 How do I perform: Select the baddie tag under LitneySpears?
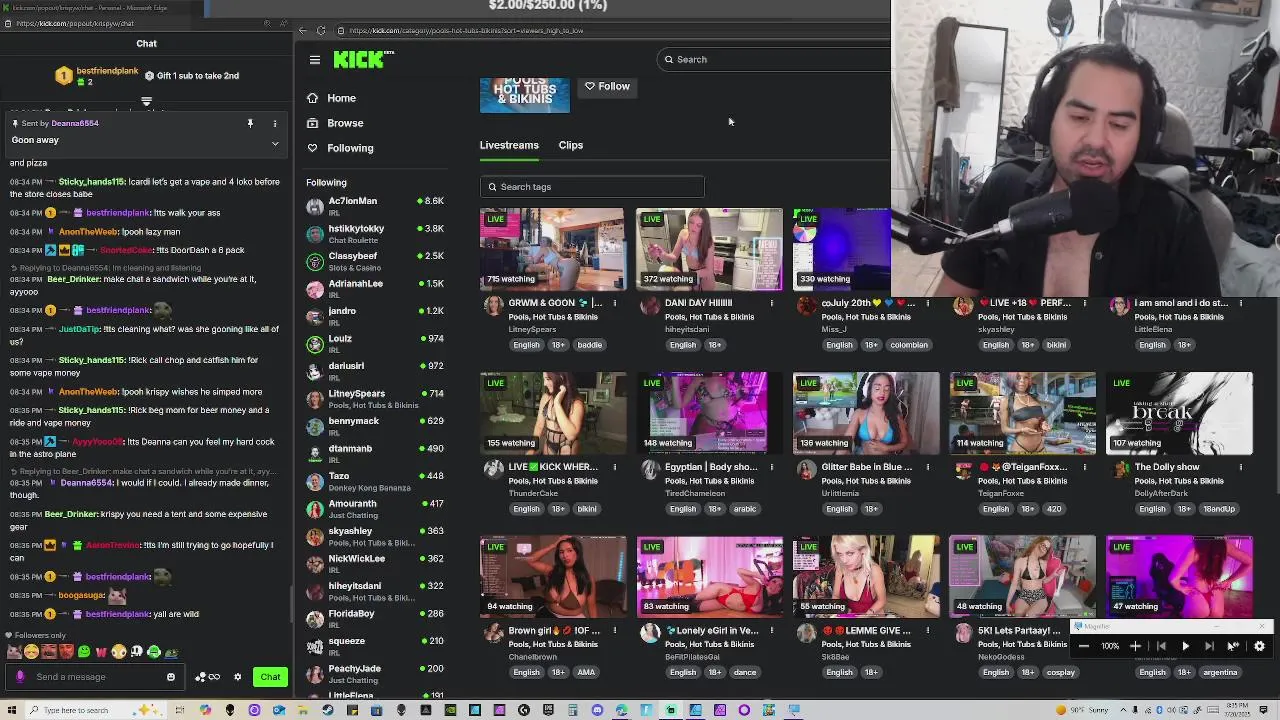(x=590, y=345)
